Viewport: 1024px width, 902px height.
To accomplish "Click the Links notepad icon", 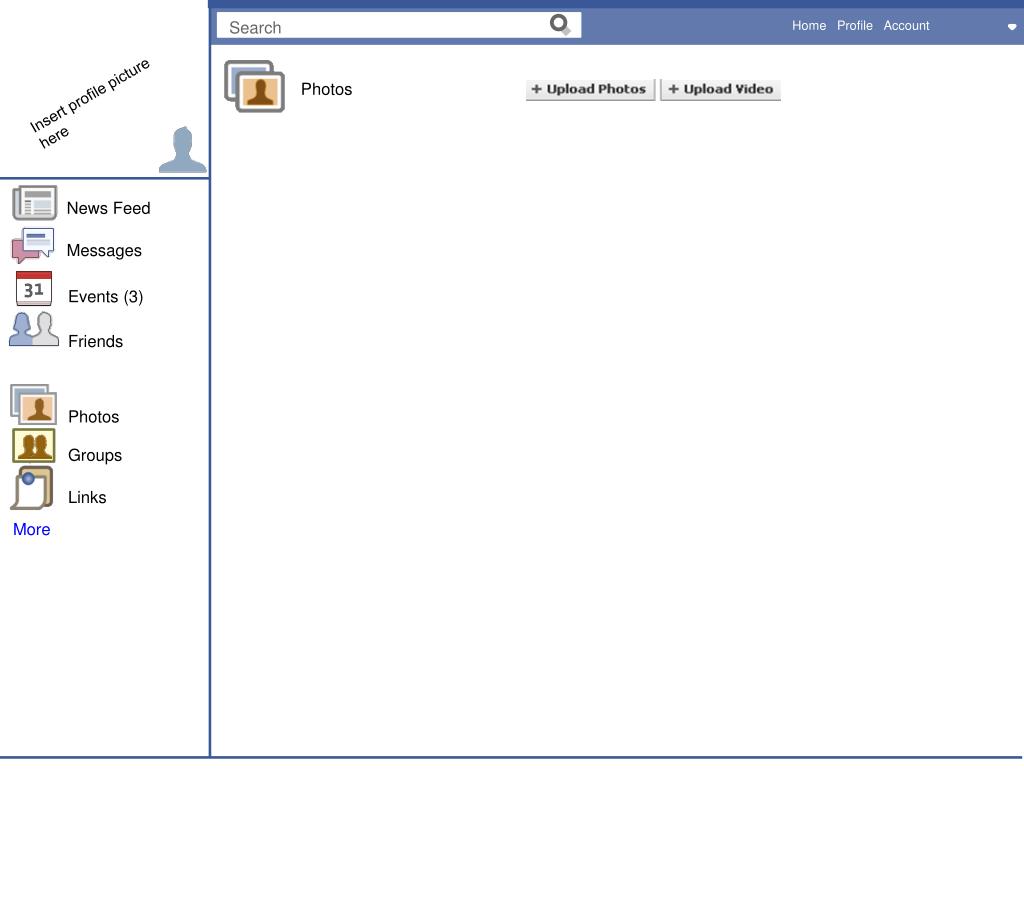I will click(x=32, y=488).
